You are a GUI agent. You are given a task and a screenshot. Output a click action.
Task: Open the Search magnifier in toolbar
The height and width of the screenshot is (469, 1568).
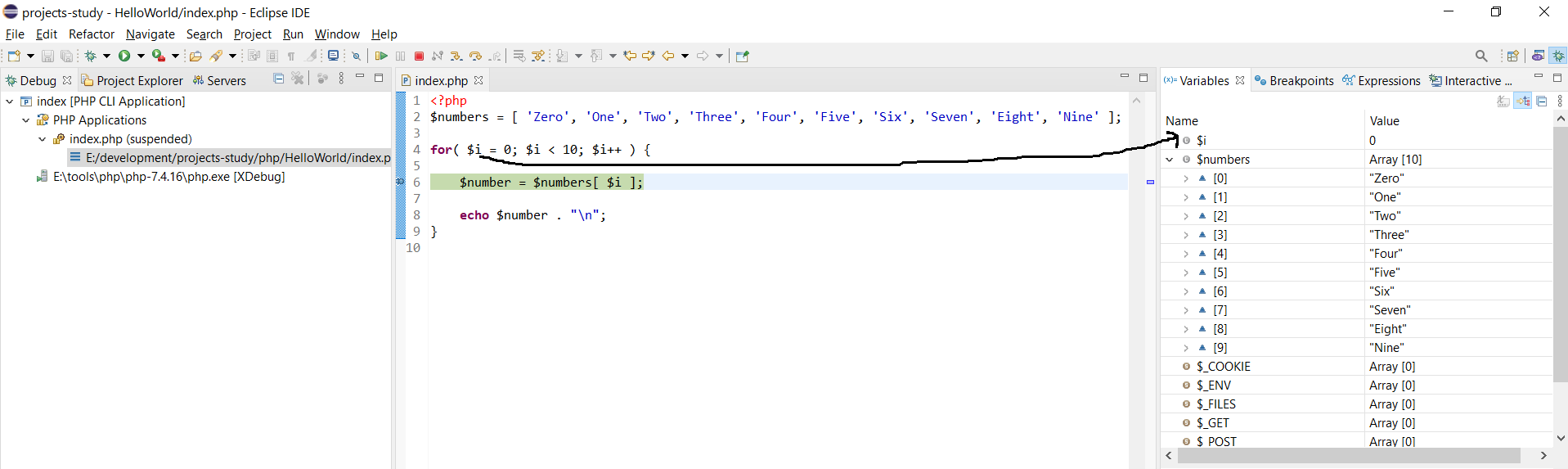(x=1481, y=56)
